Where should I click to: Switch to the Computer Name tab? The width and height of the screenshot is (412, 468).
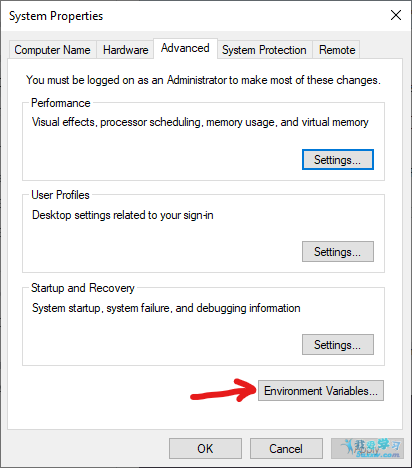[x=52, y=50]
